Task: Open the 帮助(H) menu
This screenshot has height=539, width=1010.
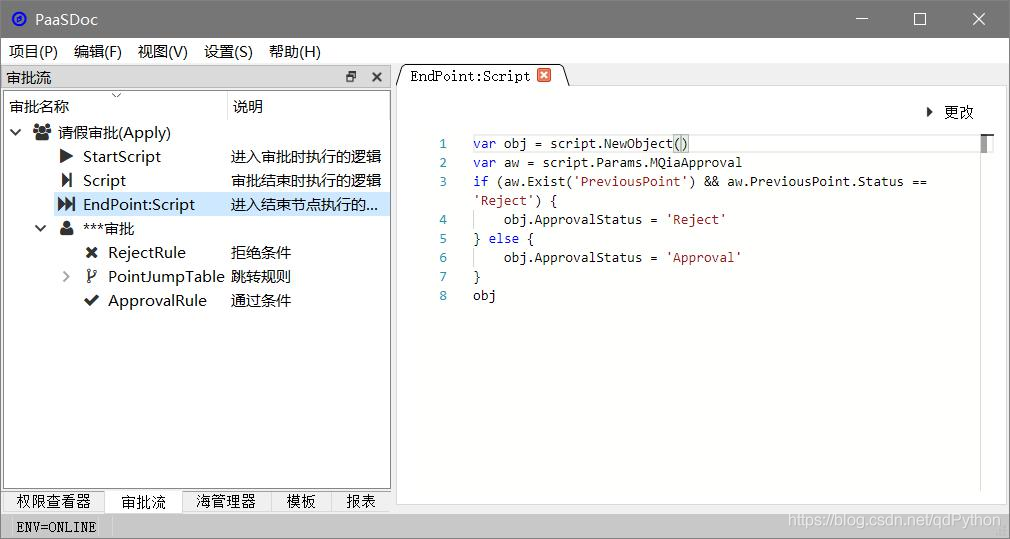Action: coord(294,52)
